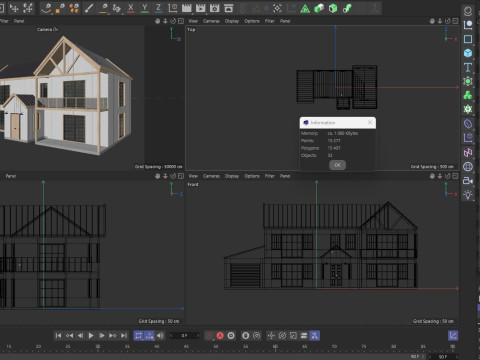Screen dimensions: 480x360
Task: Add a Text object from right sidebar
Action: pyautogui.click(x=468, y=67)
